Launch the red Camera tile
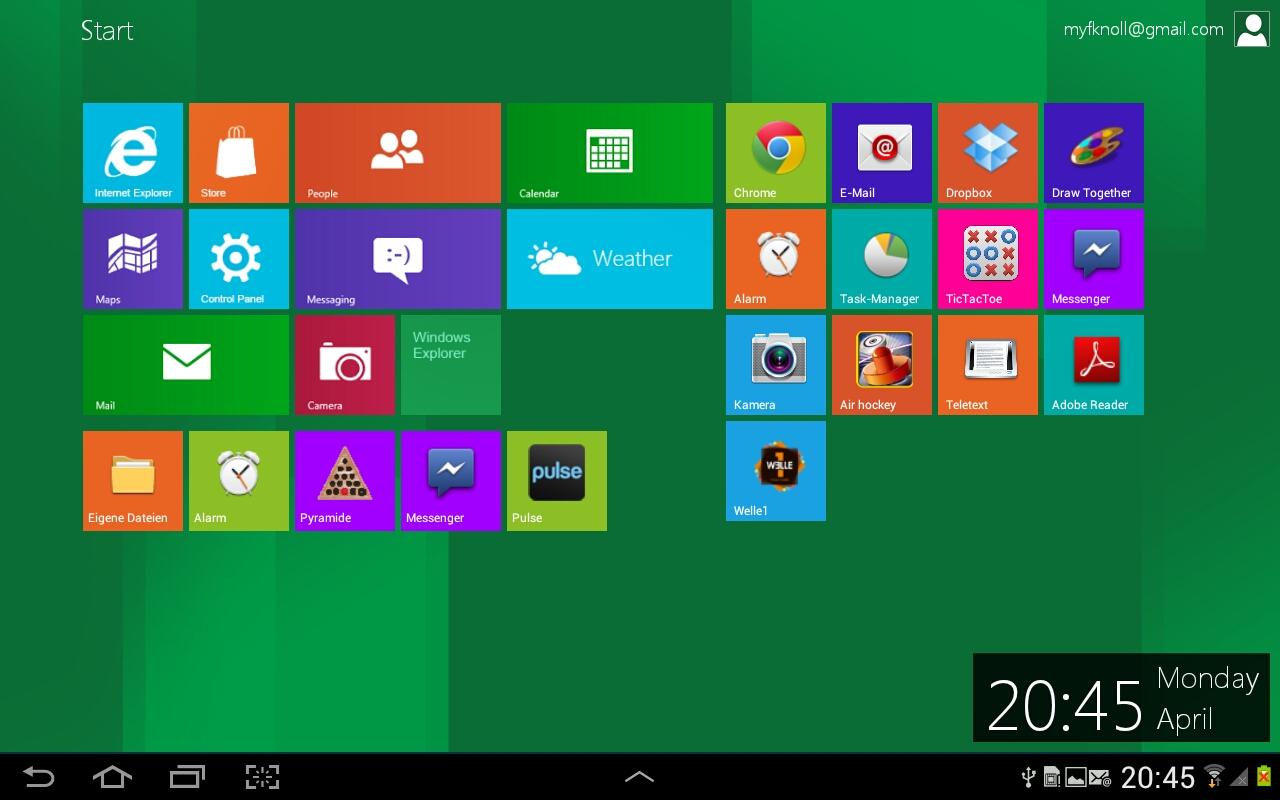 pyautogui.click(x=345, y=365)
